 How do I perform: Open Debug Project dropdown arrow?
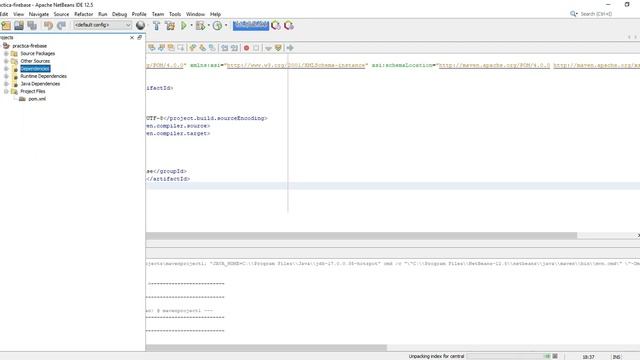tap(209, 25)
